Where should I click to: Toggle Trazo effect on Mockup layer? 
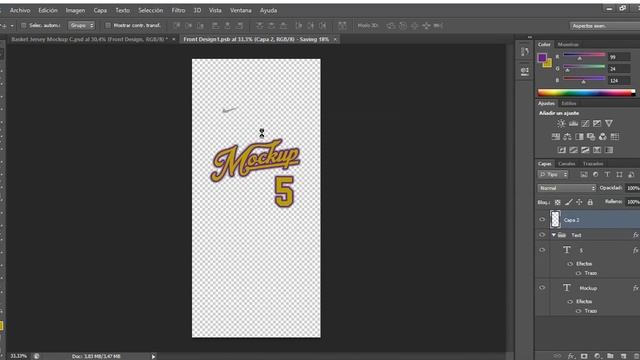click(x=578, y=311)
